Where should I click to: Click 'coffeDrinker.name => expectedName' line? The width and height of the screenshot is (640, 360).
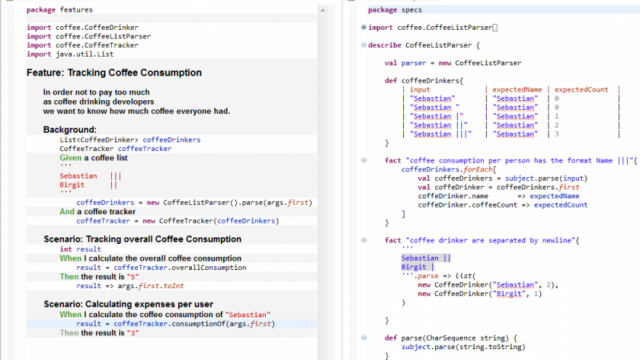pyautogui.click(x=498, y=196)
